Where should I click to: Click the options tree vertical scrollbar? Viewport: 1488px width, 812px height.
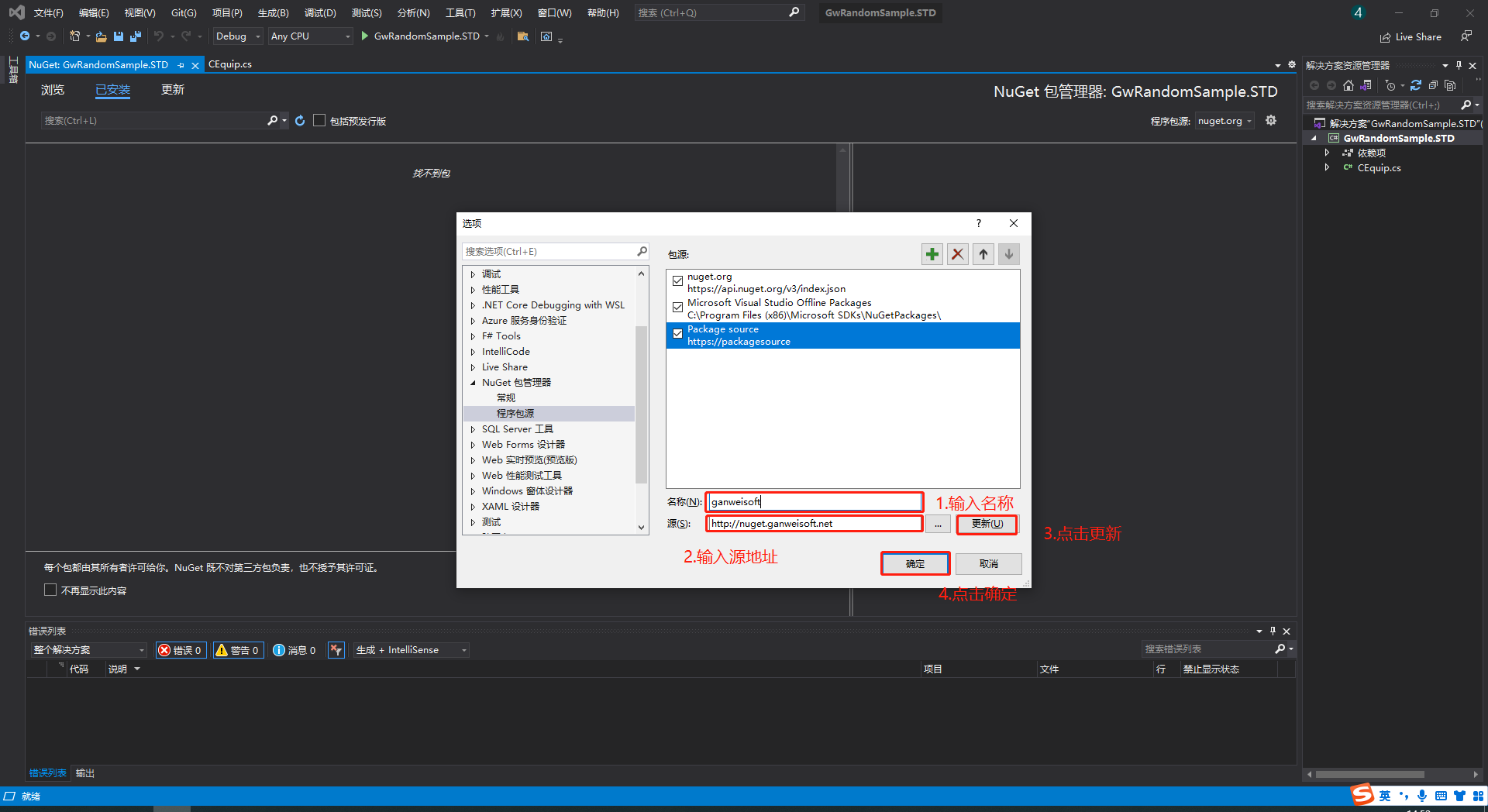641,403
